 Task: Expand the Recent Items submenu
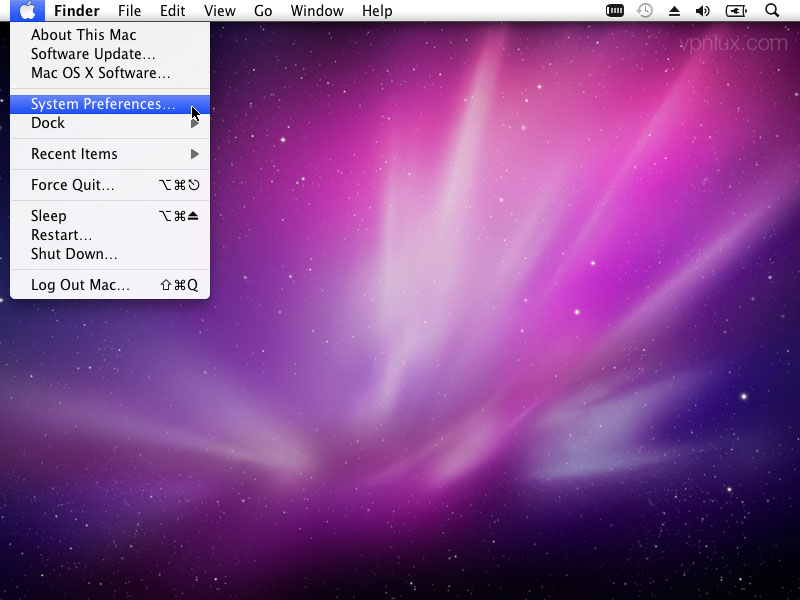(110, 154)
